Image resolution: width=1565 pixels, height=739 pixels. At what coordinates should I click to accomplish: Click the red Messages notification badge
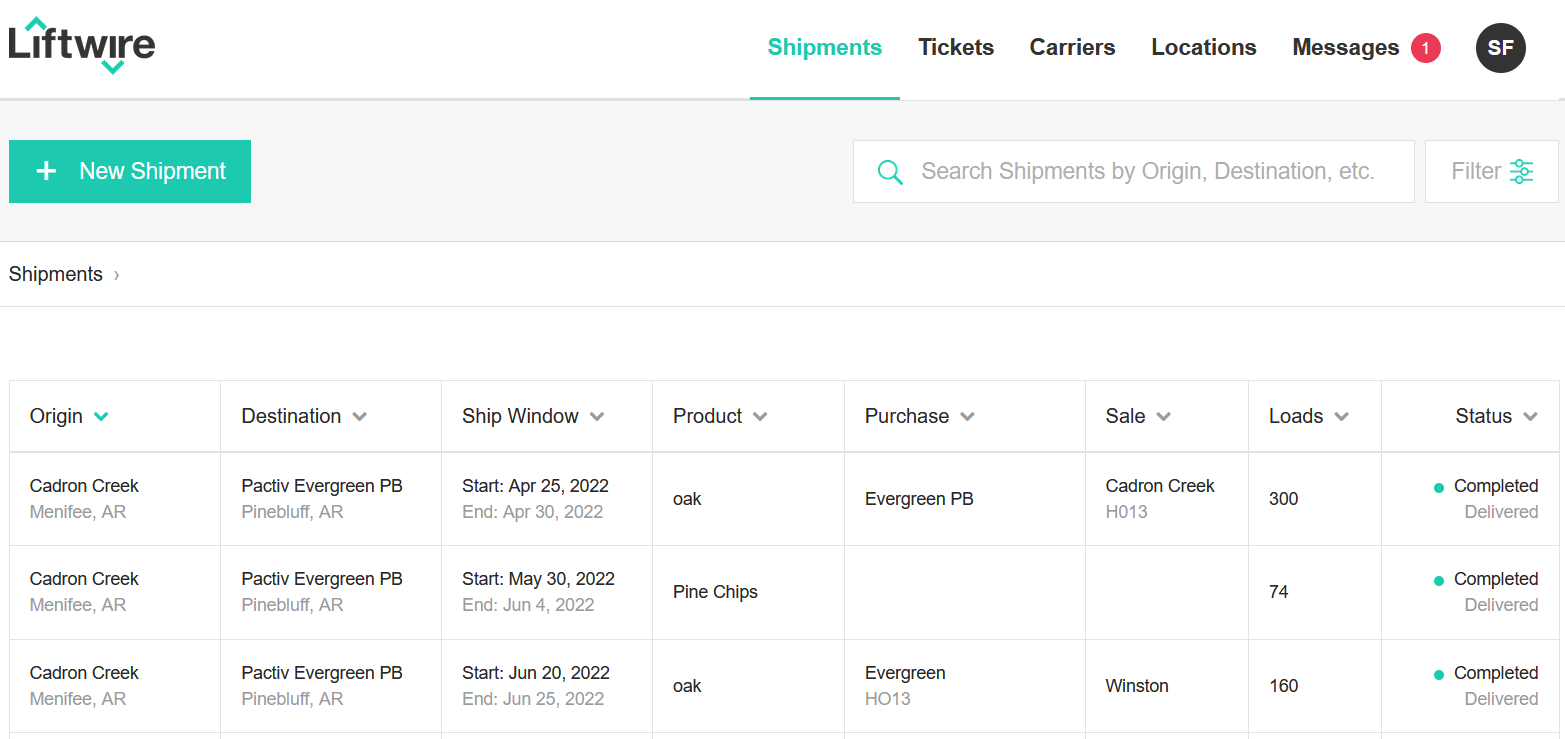tap(1425, 48)
